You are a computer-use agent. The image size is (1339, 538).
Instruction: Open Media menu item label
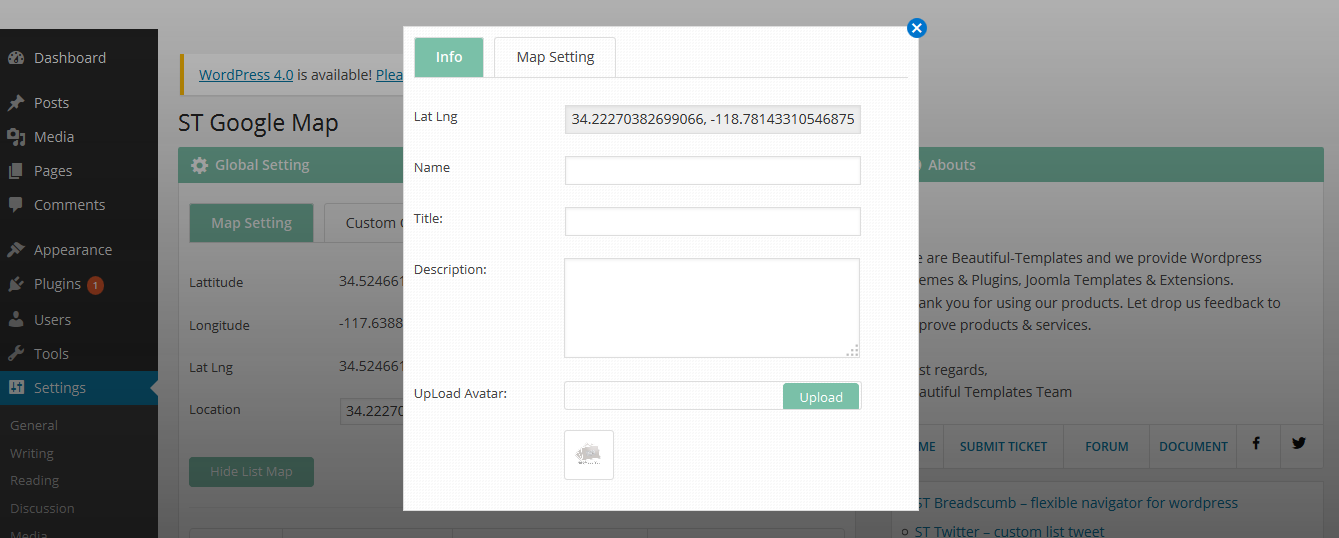[x=54, y=137]
